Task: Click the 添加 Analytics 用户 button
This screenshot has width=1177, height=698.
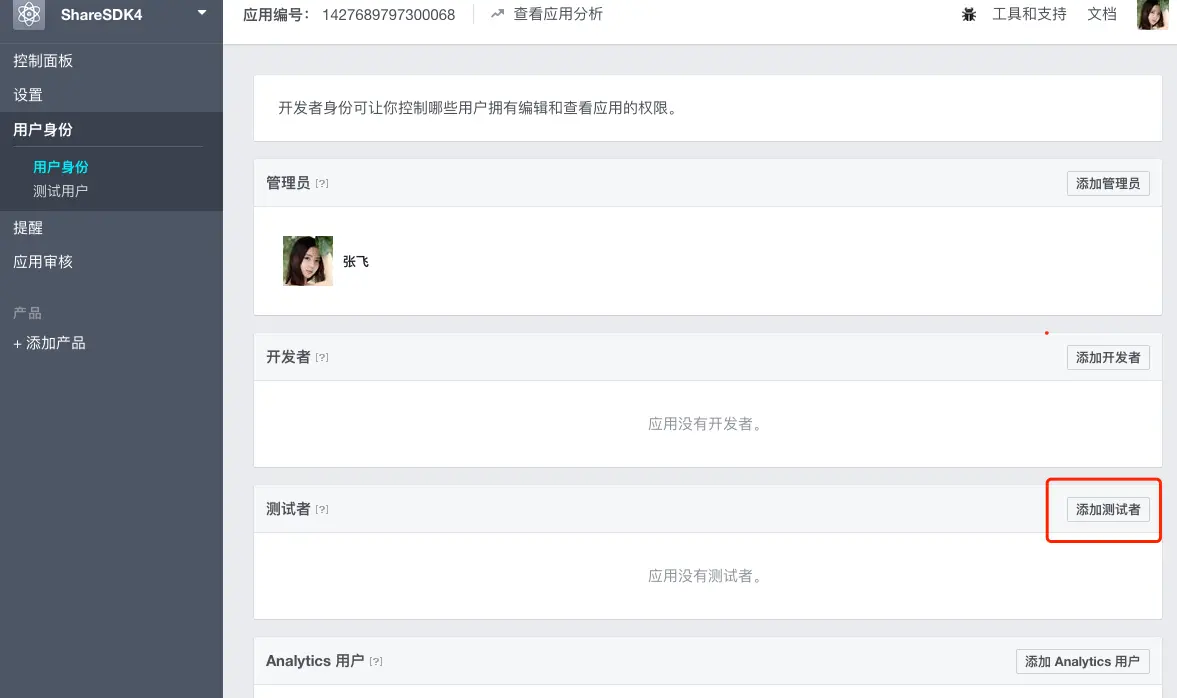Action: click(1082, 661)
